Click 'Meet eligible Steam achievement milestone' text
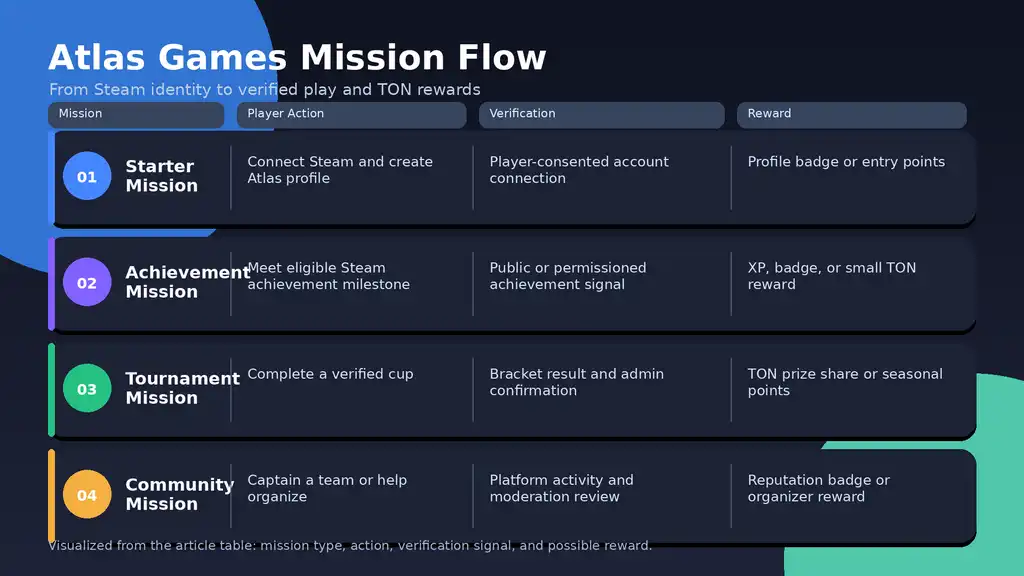Image resolution: width=1024 pixels, height=576 pixels. (x=328, y=276)
